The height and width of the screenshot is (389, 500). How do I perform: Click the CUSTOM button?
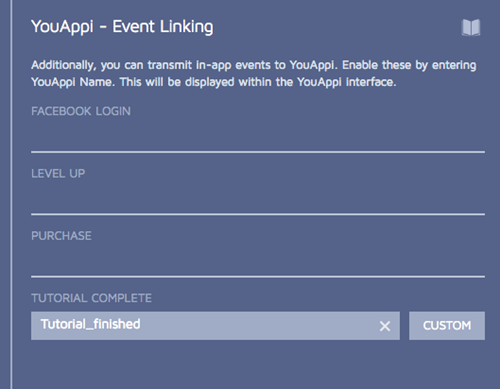(x=447, y=326)
